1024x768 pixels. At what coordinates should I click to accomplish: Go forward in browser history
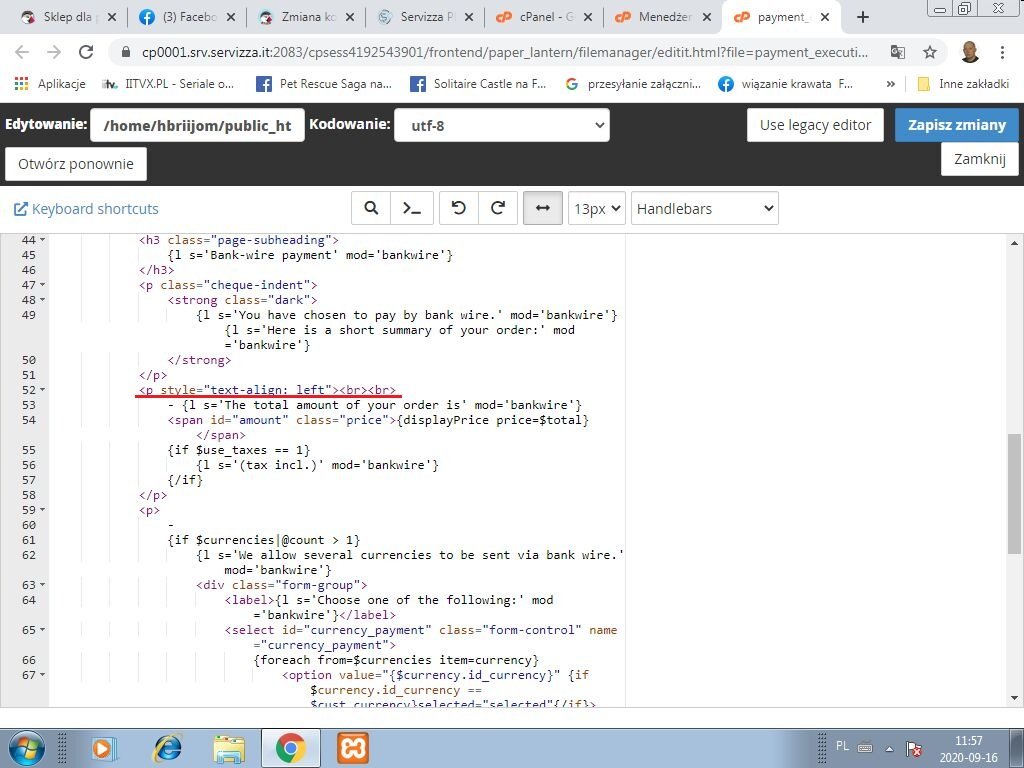coord(54,52)
